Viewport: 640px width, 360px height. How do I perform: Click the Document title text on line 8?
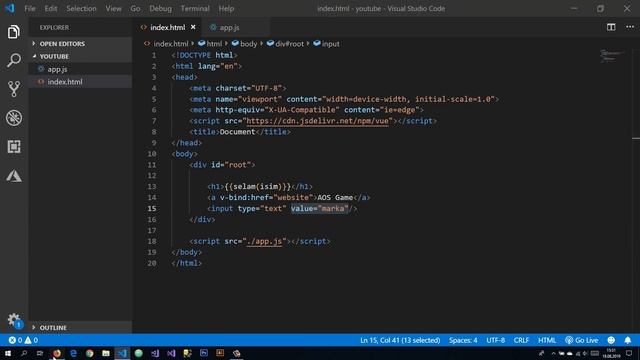[237, 132]
